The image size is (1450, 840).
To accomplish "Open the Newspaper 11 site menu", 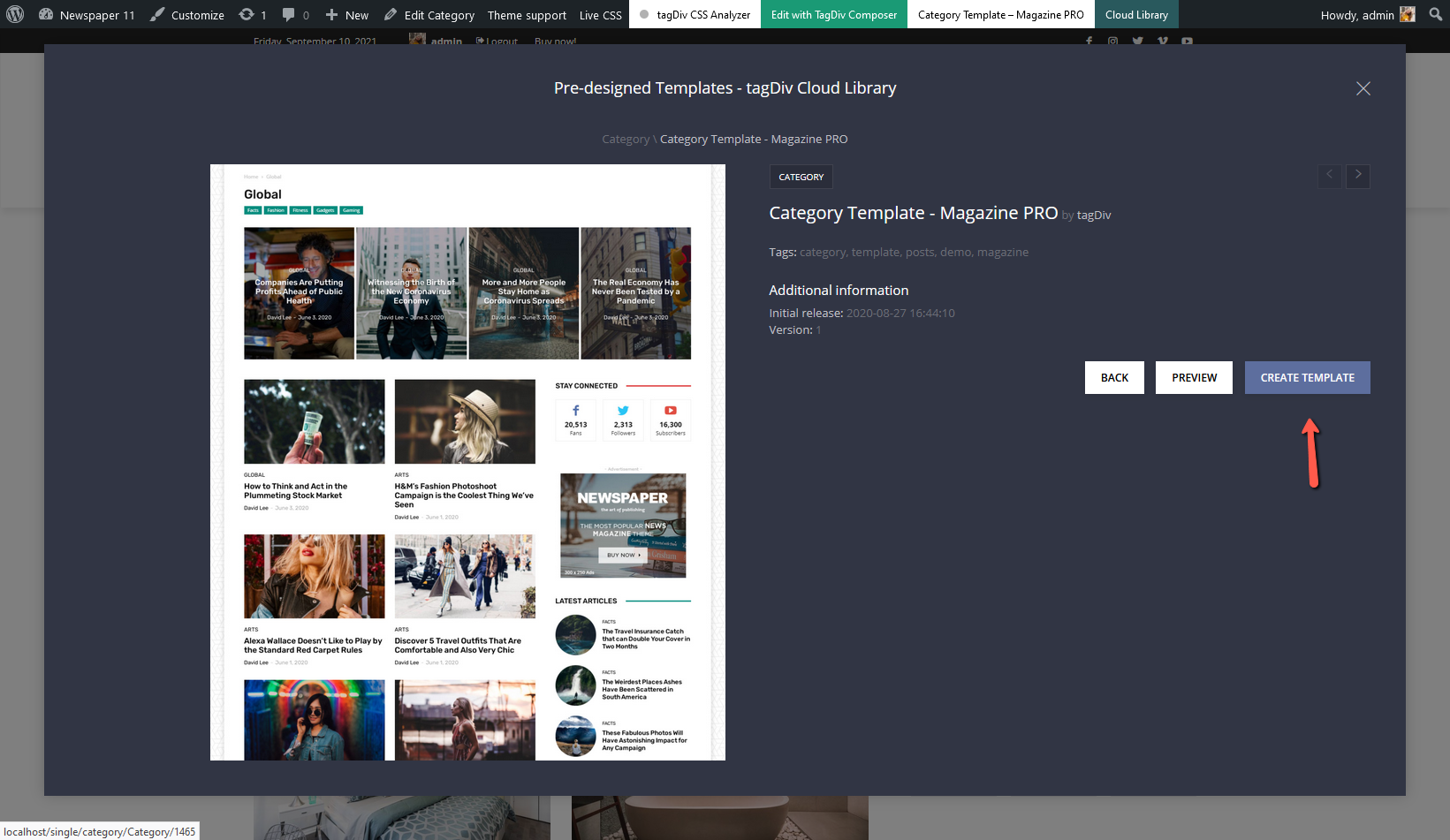I will [x=87, y=14].
